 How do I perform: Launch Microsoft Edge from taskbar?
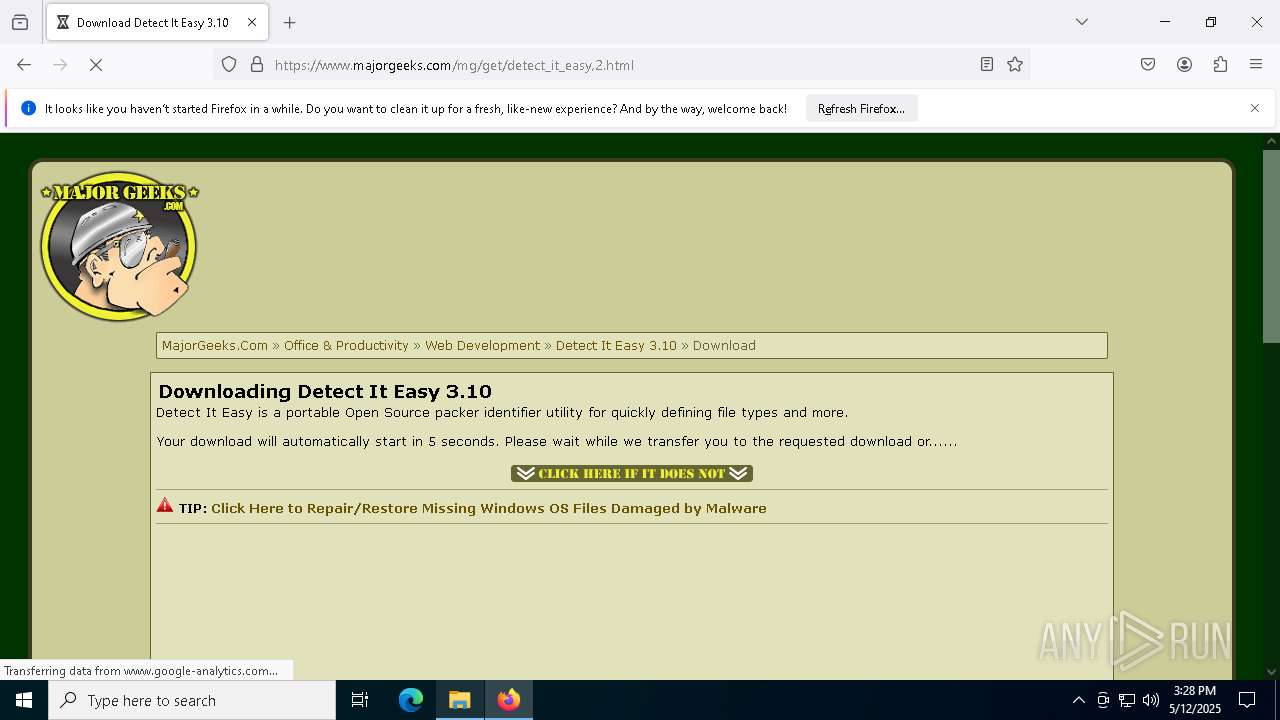[x=411, y=700]
